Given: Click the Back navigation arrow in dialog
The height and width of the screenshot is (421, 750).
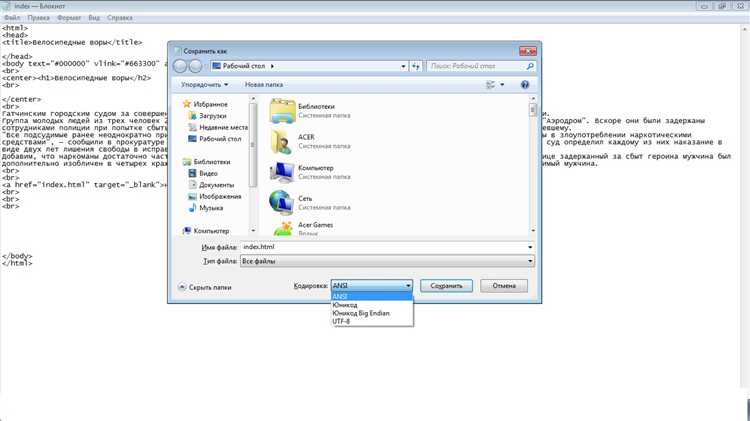Looking at the screenshot, I should click(180, 66).
